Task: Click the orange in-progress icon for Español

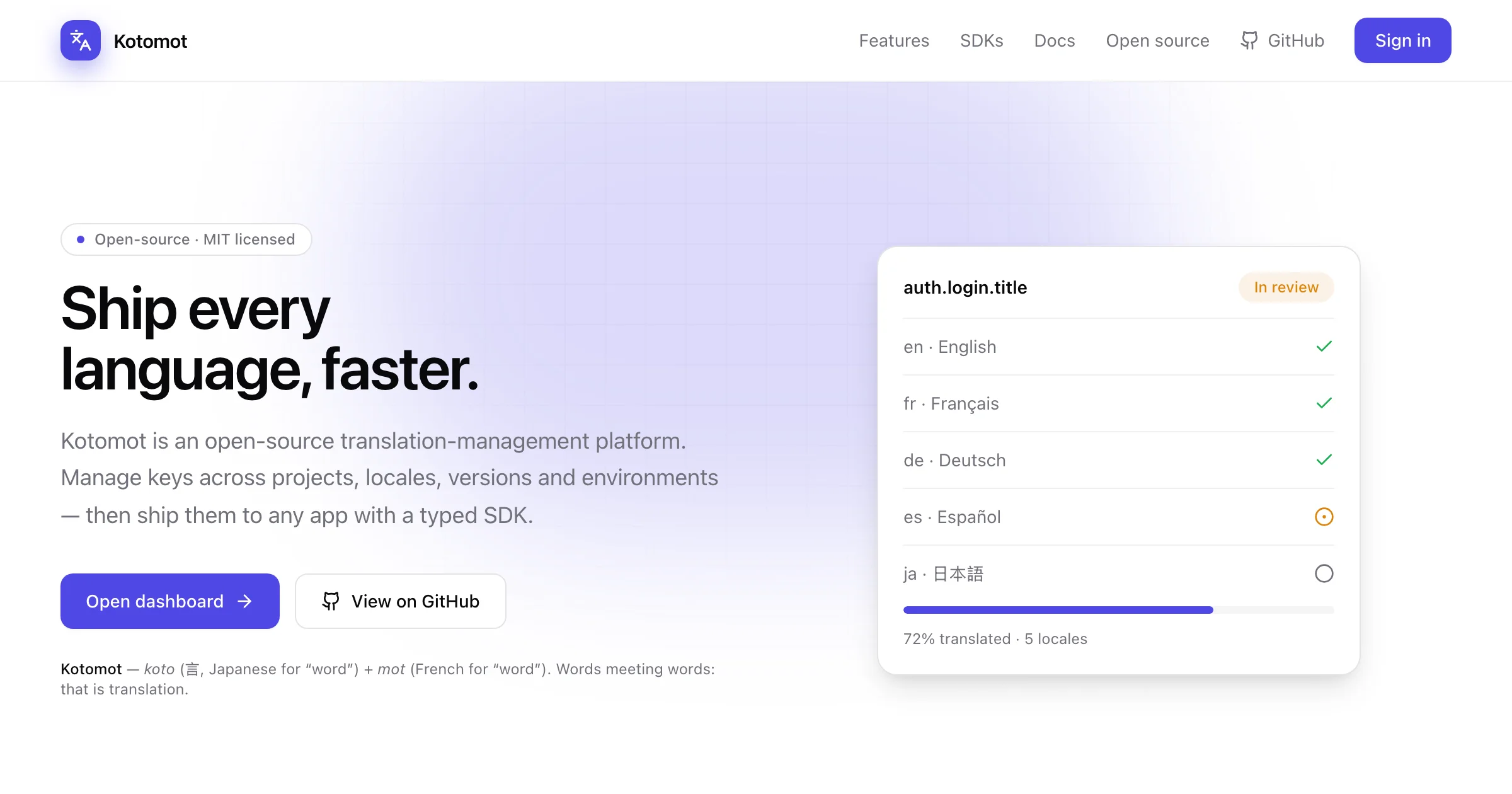Action: click(1324, 517)
